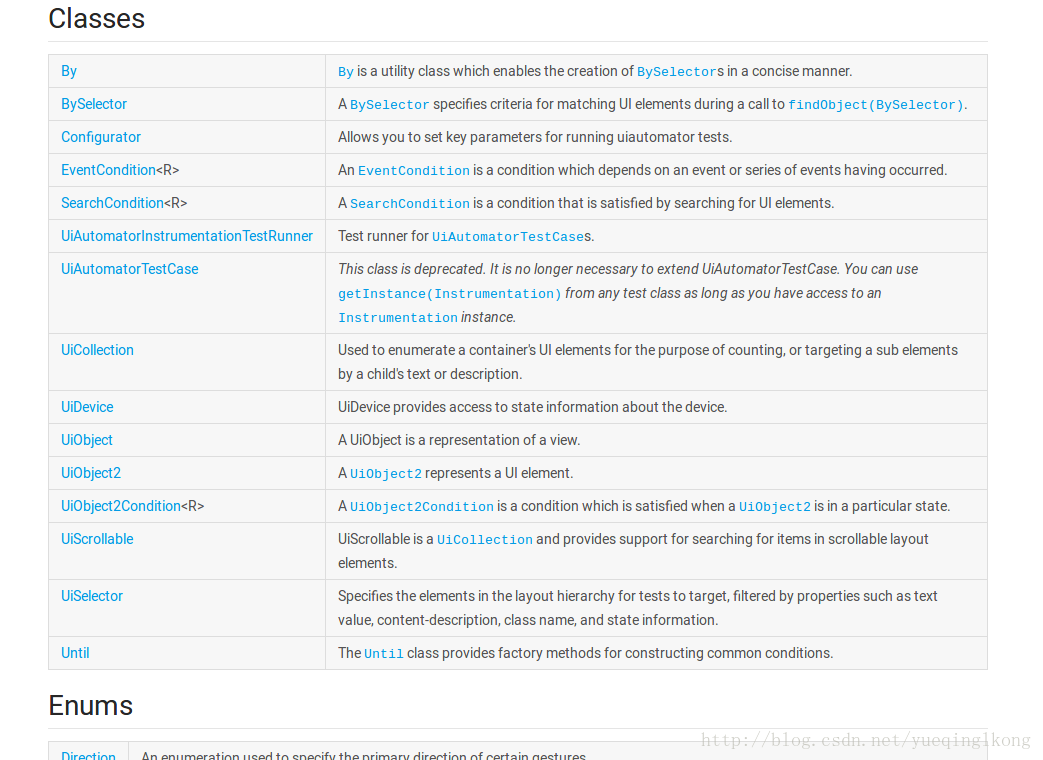Open the UiAutomatorTestCase class link
The width and height of the screenshot is (1043, 760).
130,269
